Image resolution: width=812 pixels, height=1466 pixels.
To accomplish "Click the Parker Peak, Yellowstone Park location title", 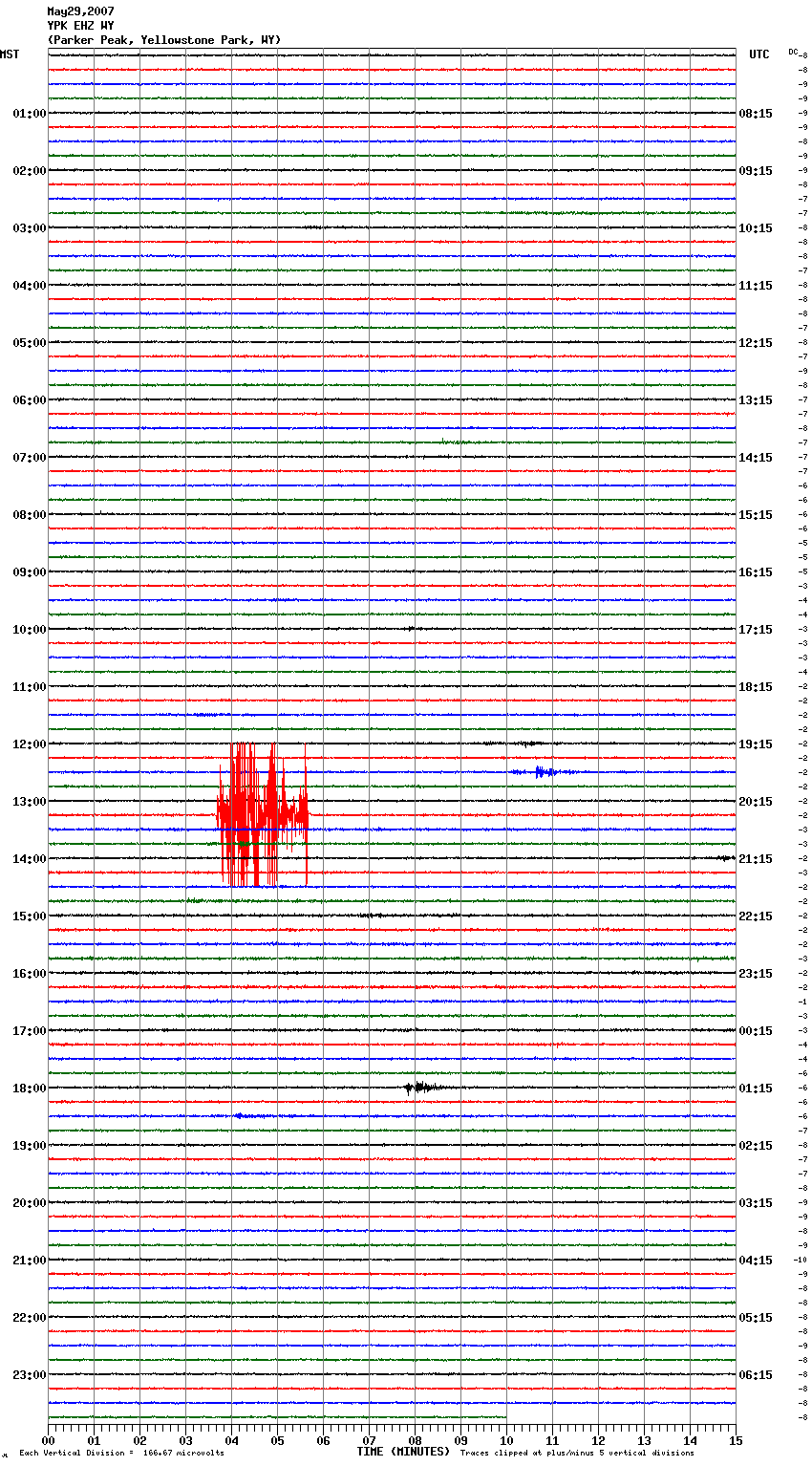I will coord(164,40).
